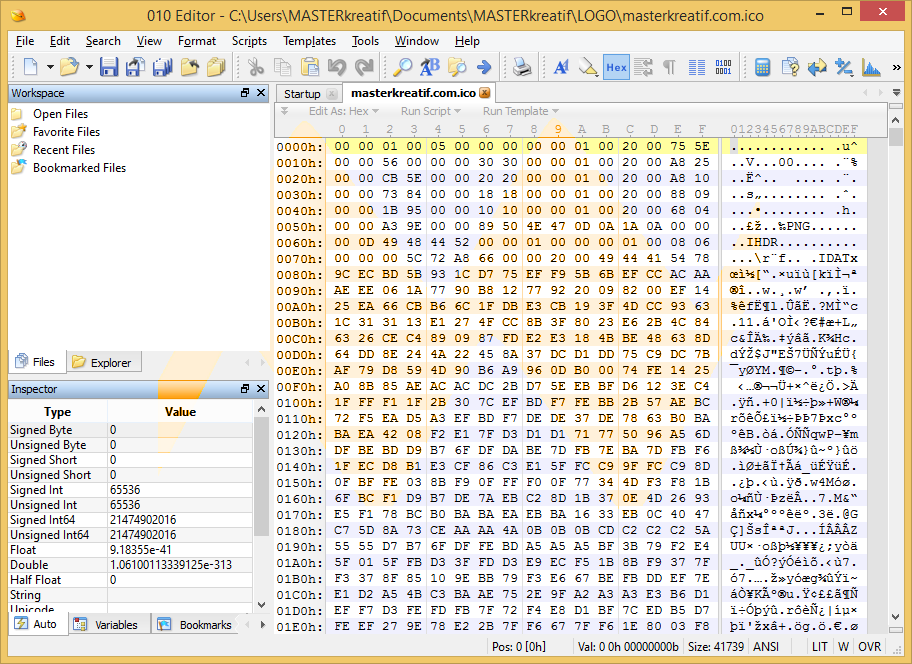Open the Tools menu

(x=365, y=41)
